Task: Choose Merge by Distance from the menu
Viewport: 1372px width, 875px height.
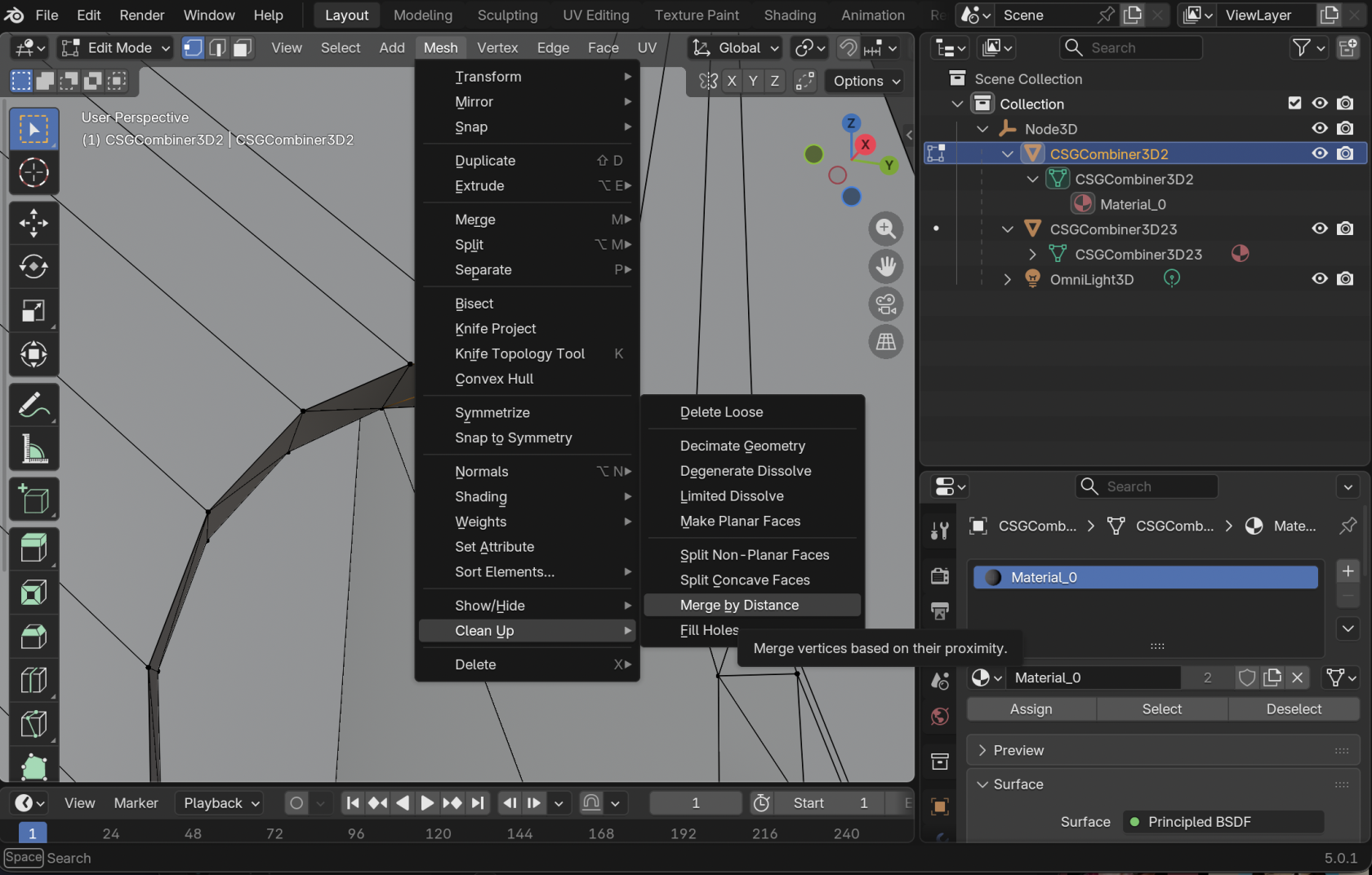Action: tap(739, 605)
